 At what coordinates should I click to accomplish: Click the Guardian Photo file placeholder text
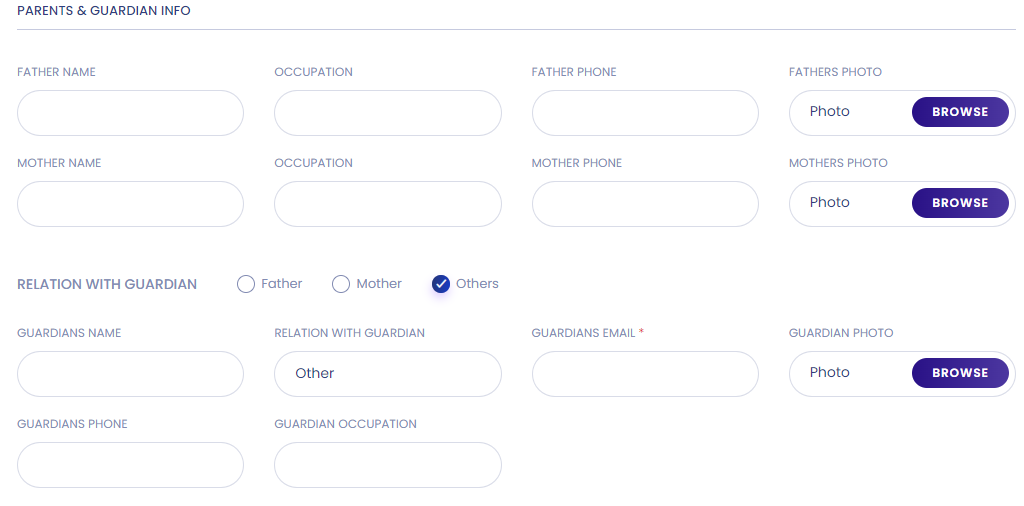click(830, 373)
